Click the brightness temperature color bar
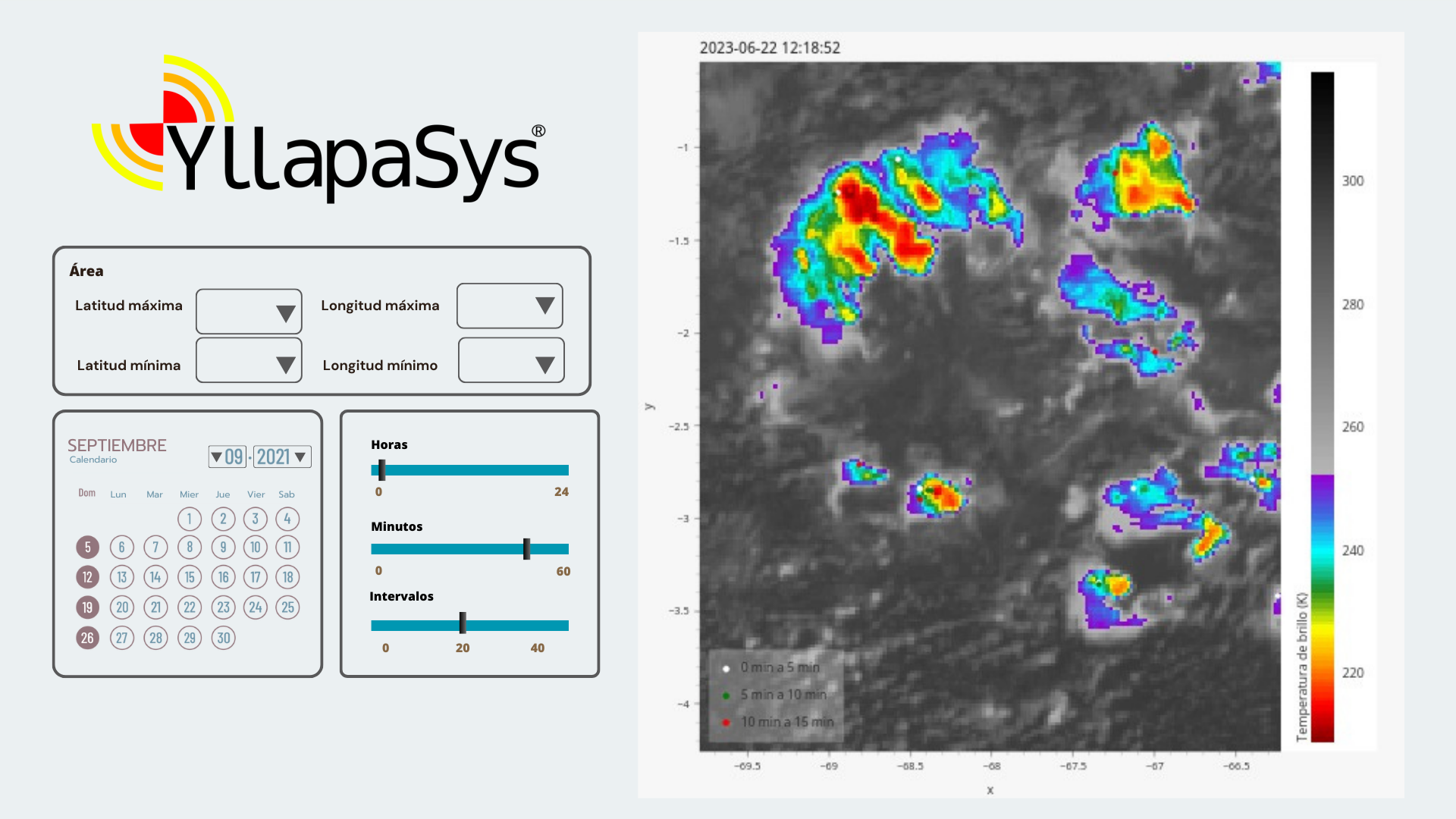The width and height of the screenshot is (1456, 819). (1322, 406)
